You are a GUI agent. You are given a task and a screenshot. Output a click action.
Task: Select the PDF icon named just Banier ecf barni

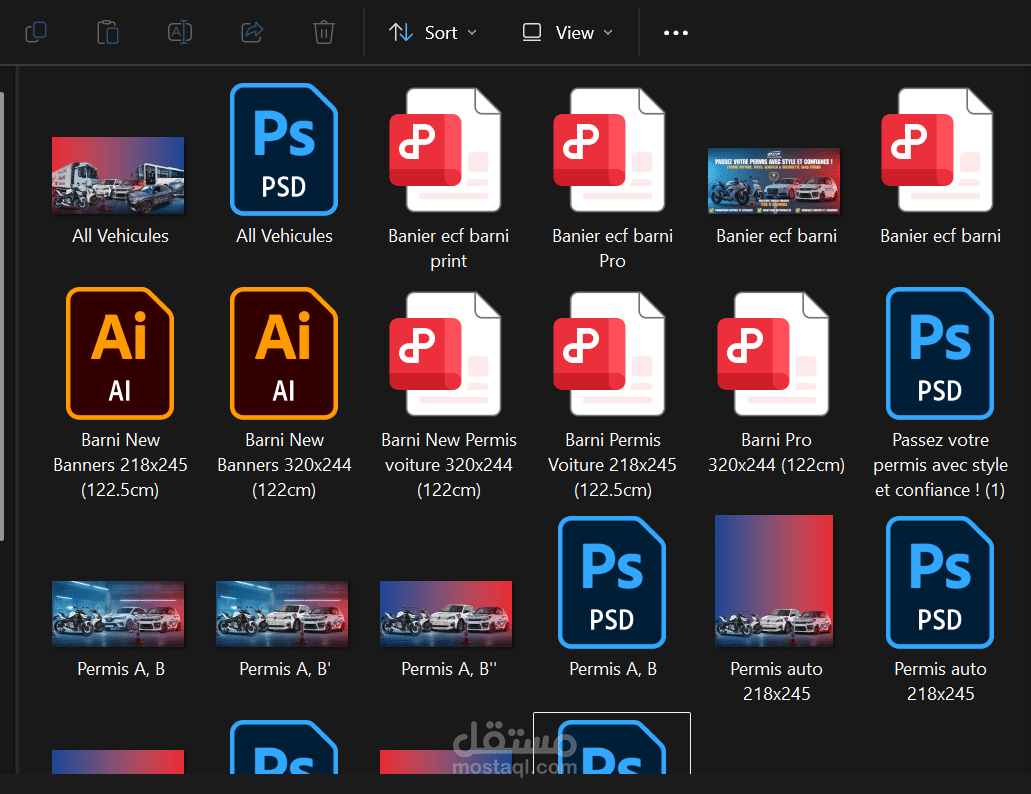pos(938,151)
